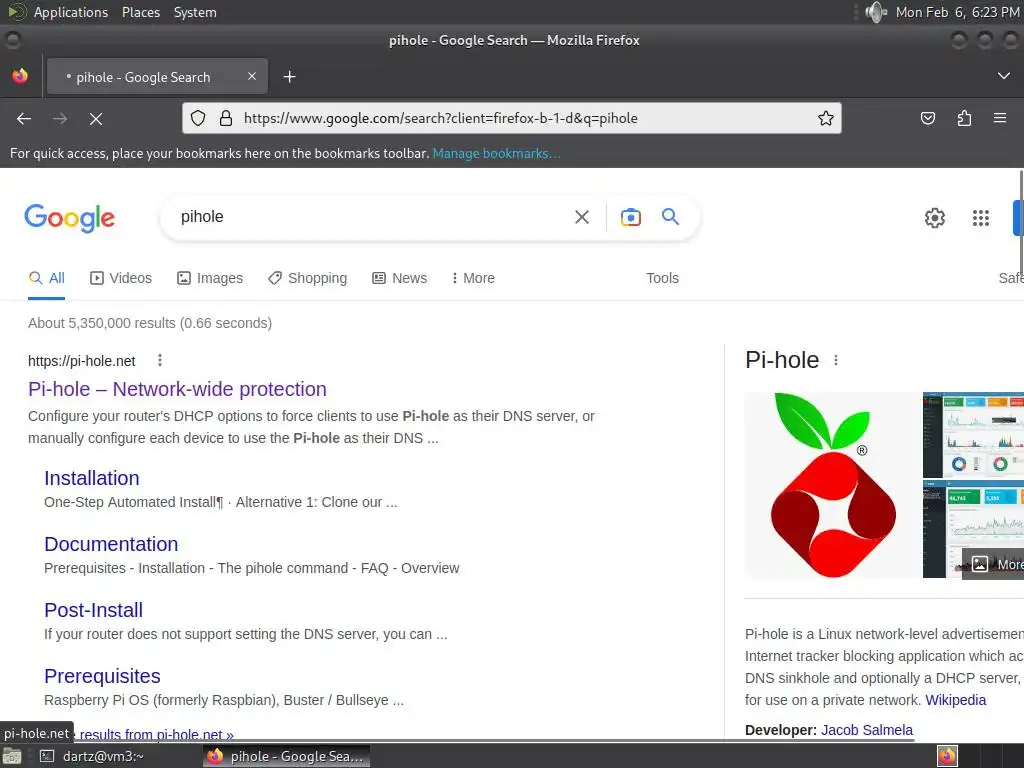Open the Firefox hamburger menu
The image size is (1024, 768).
(x=999, y=118)
